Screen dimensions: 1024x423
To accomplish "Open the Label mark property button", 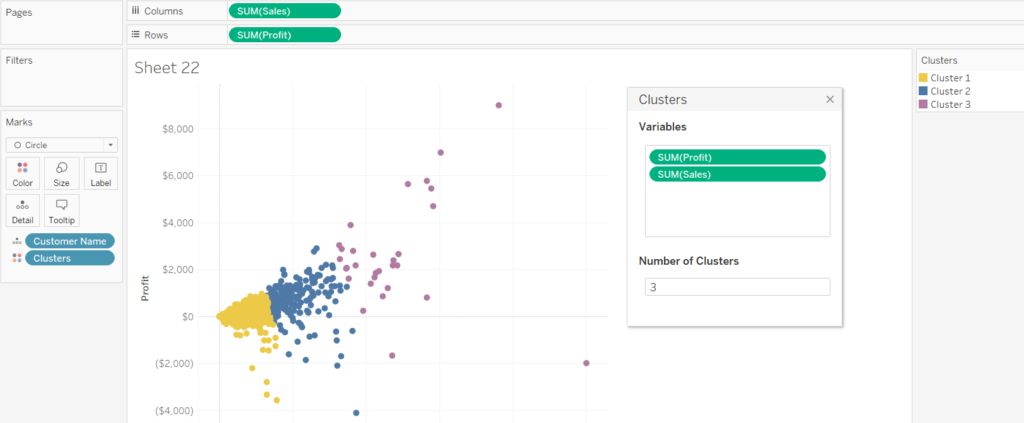I will [x=100, y=173].
